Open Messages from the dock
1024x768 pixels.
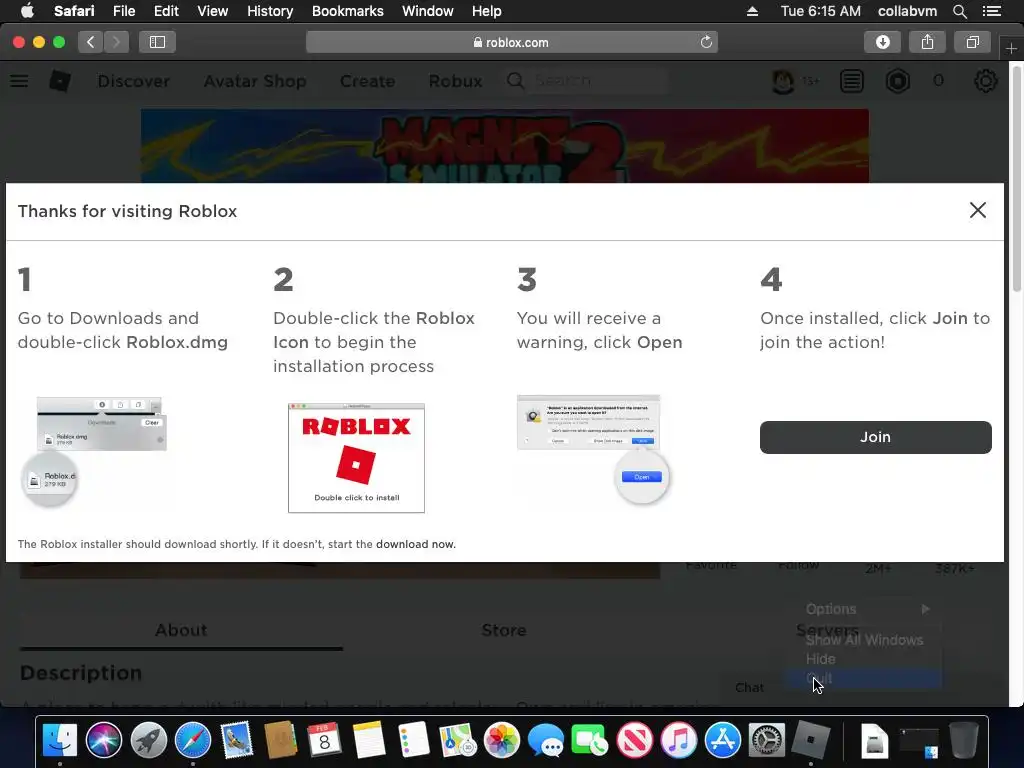(x=546, y=741)
